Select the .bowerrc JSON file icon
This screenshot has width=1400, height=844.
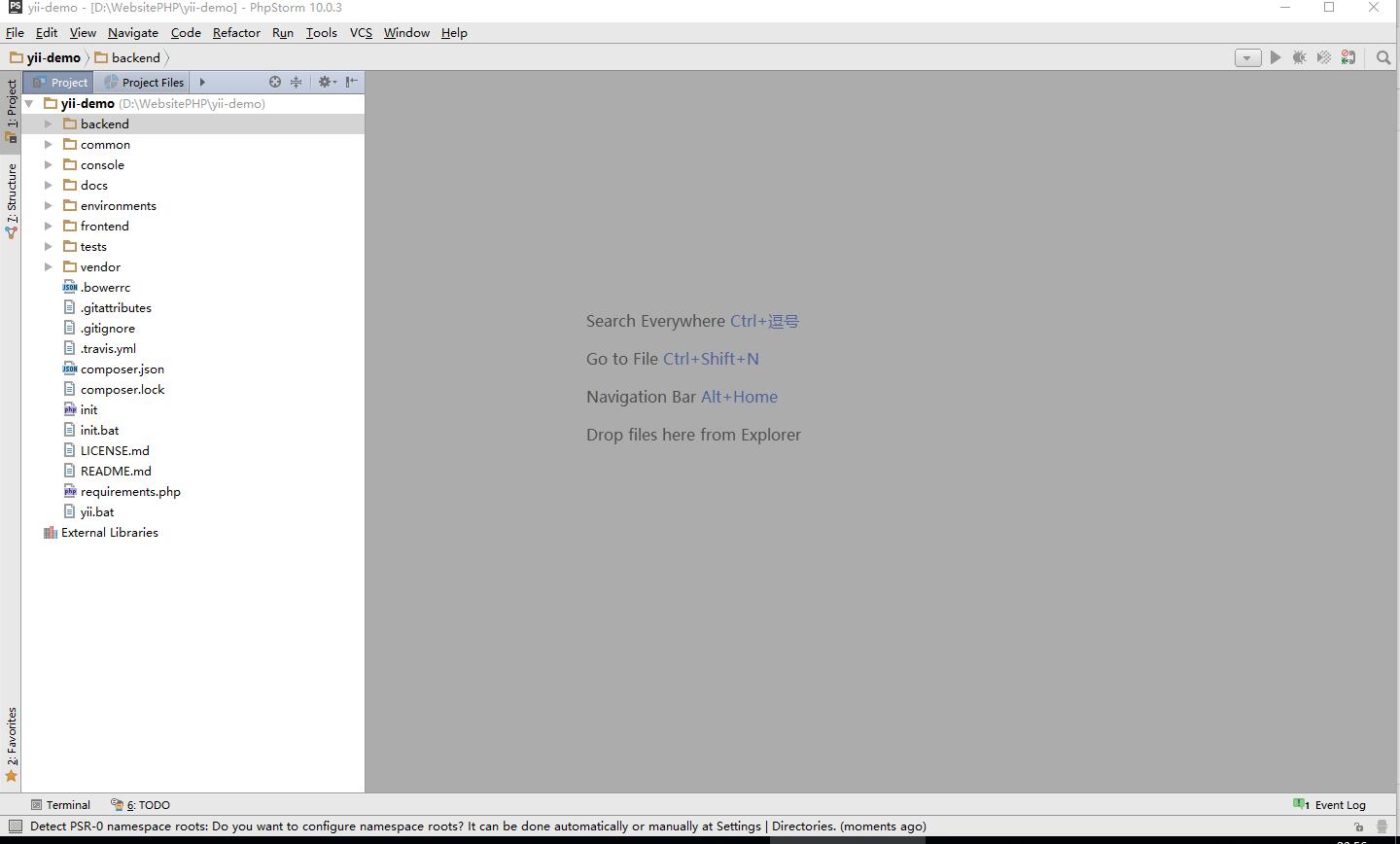coord(70,287)
